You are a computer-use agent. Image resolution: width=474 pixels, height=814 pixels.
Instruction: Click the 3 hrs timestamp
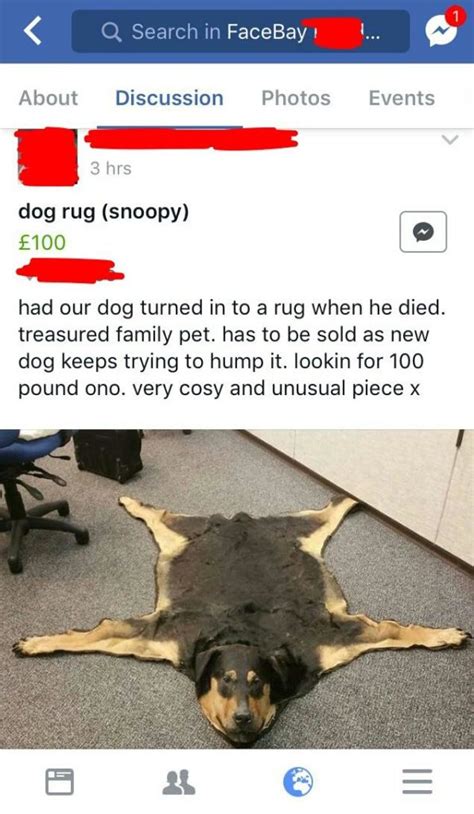click(x=111, y=168)
